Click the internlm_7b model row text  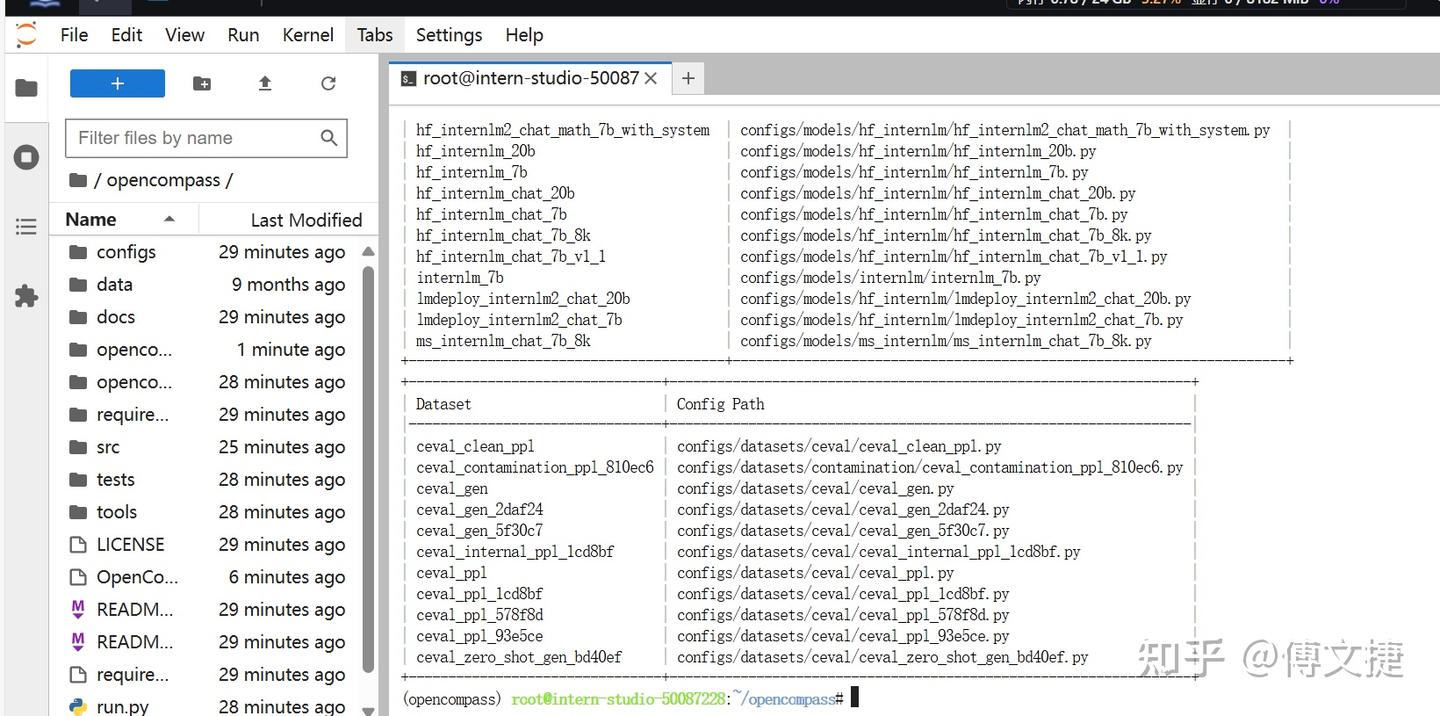point(460,278)
